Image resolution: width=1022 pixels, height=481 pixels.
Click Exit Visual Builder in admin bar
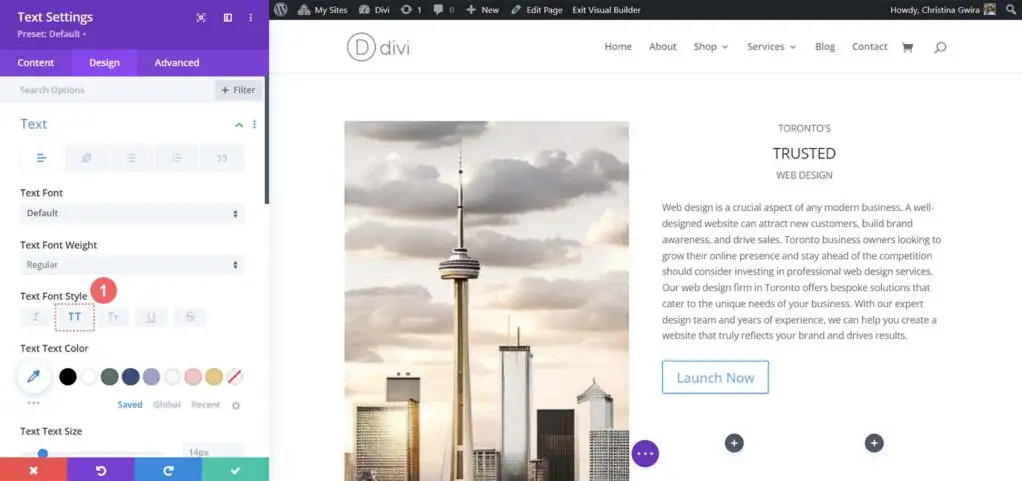(606, 10)
